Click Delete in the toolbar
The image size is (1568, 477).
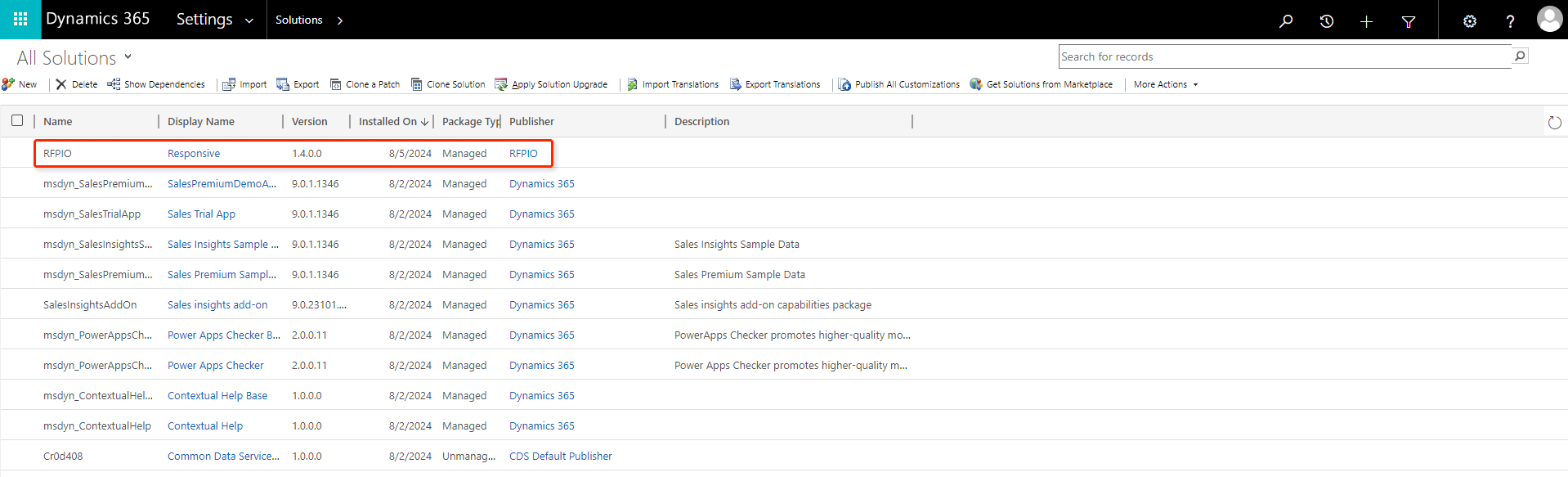77,84
